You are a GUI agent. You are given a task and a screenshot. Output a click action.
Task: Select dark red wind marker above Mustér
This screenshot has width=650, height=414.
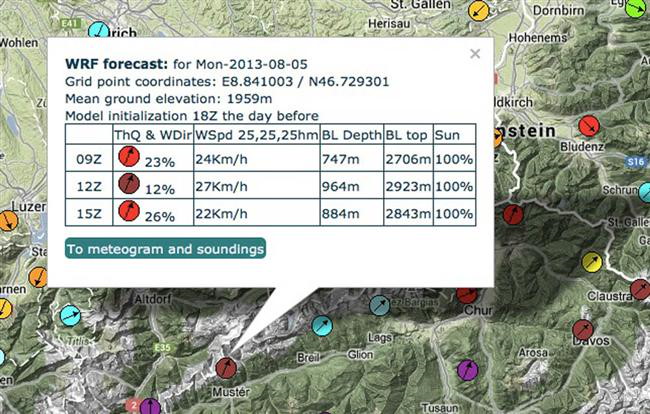click(x=226, y=368)
